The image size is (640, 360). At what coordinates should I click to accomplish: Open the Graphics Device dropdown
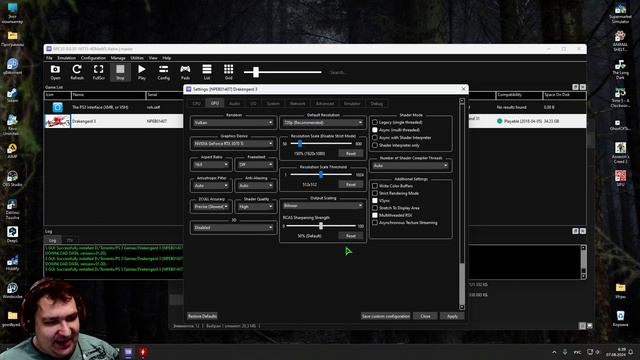click(x=233, y=143)
